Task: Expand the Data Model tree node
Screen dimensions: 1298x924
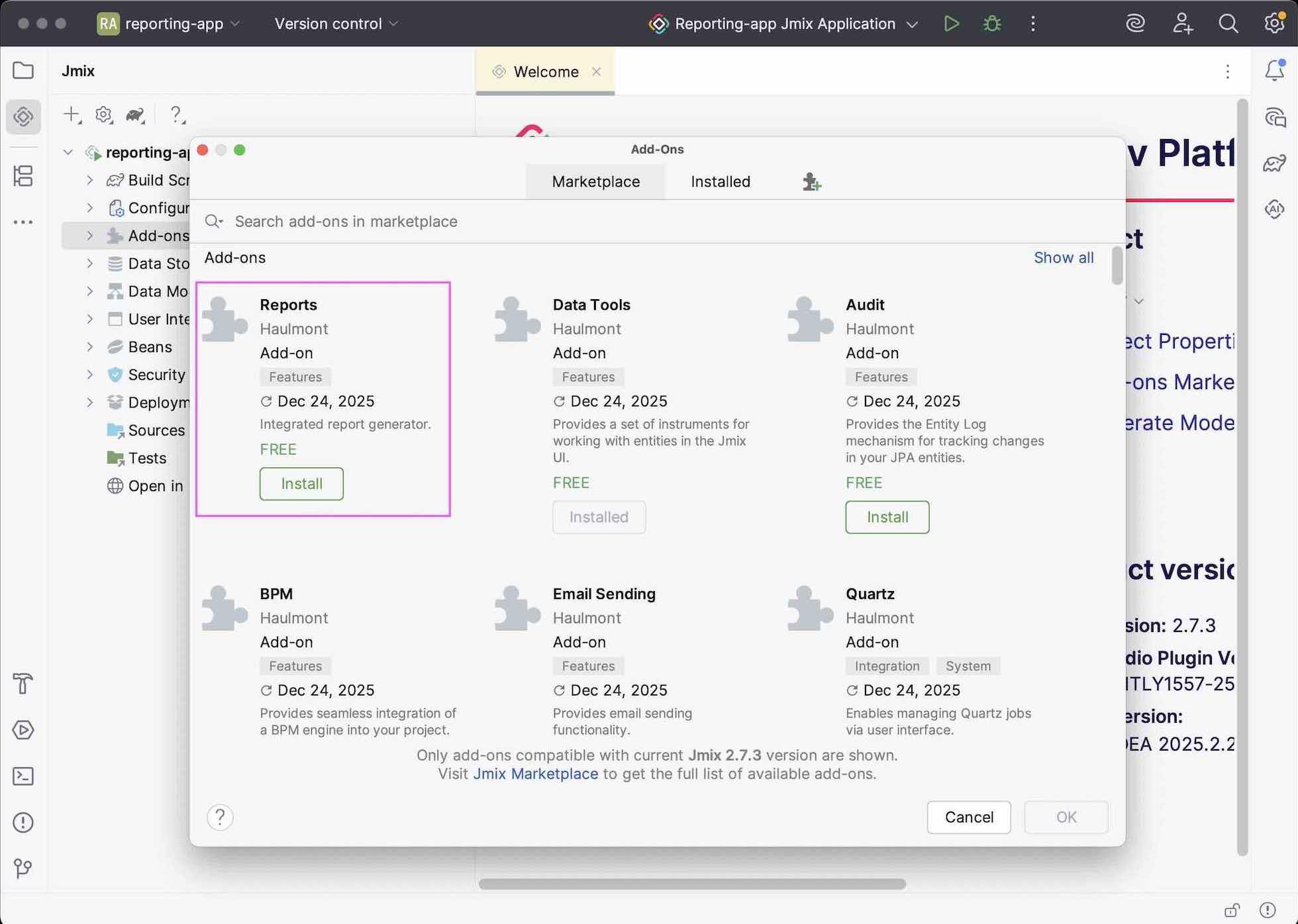Action: tap(90, 291)
